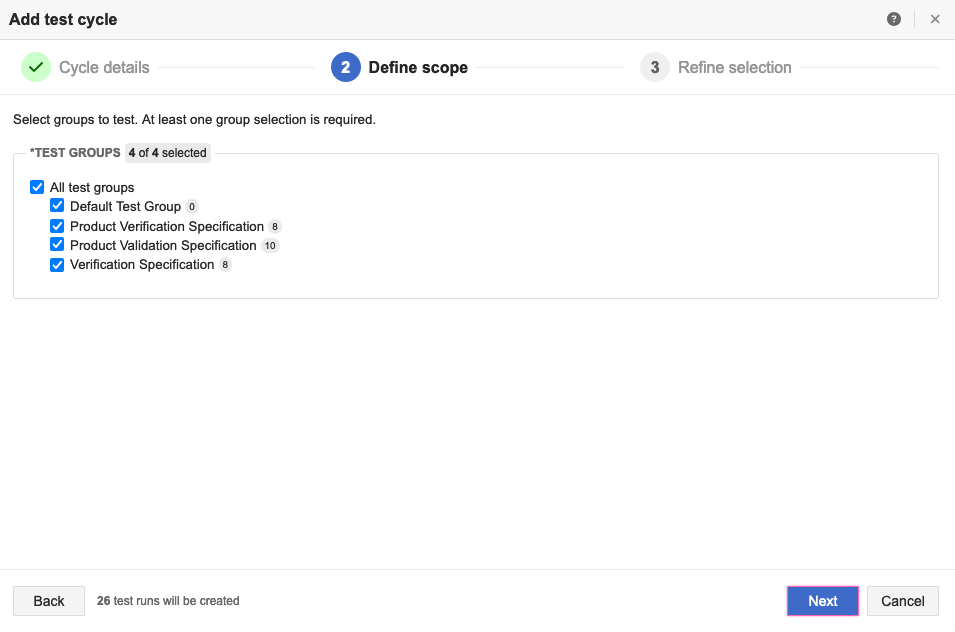Close the Add test cycle dialog
The image size is (955, 632).
tap(935, 19)
